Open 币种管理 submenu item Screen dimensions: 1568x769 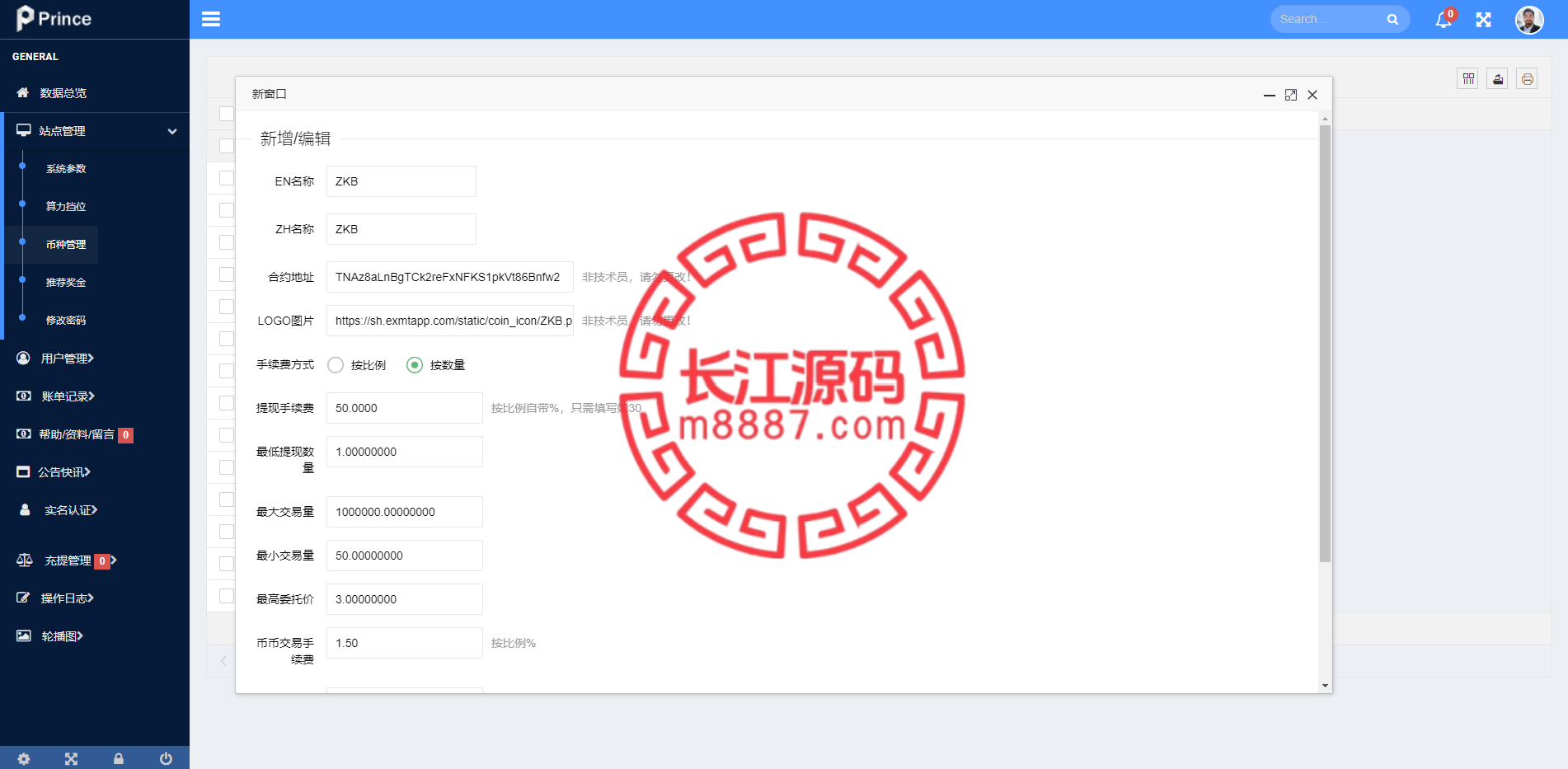point(66,244)
